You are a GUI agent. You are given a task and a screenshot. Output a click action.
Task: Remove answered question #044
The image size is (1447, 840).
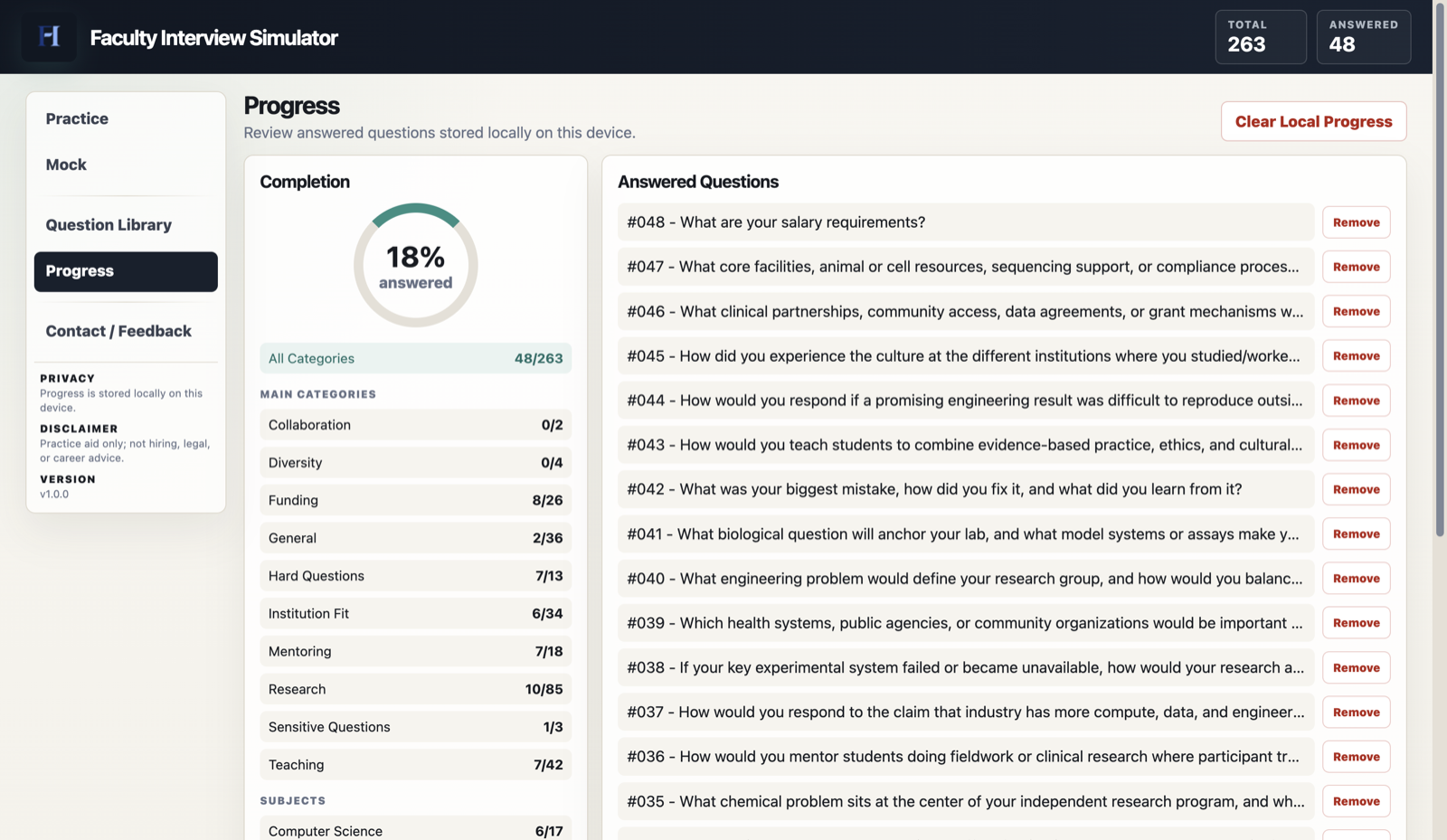tap(1356, 401)
